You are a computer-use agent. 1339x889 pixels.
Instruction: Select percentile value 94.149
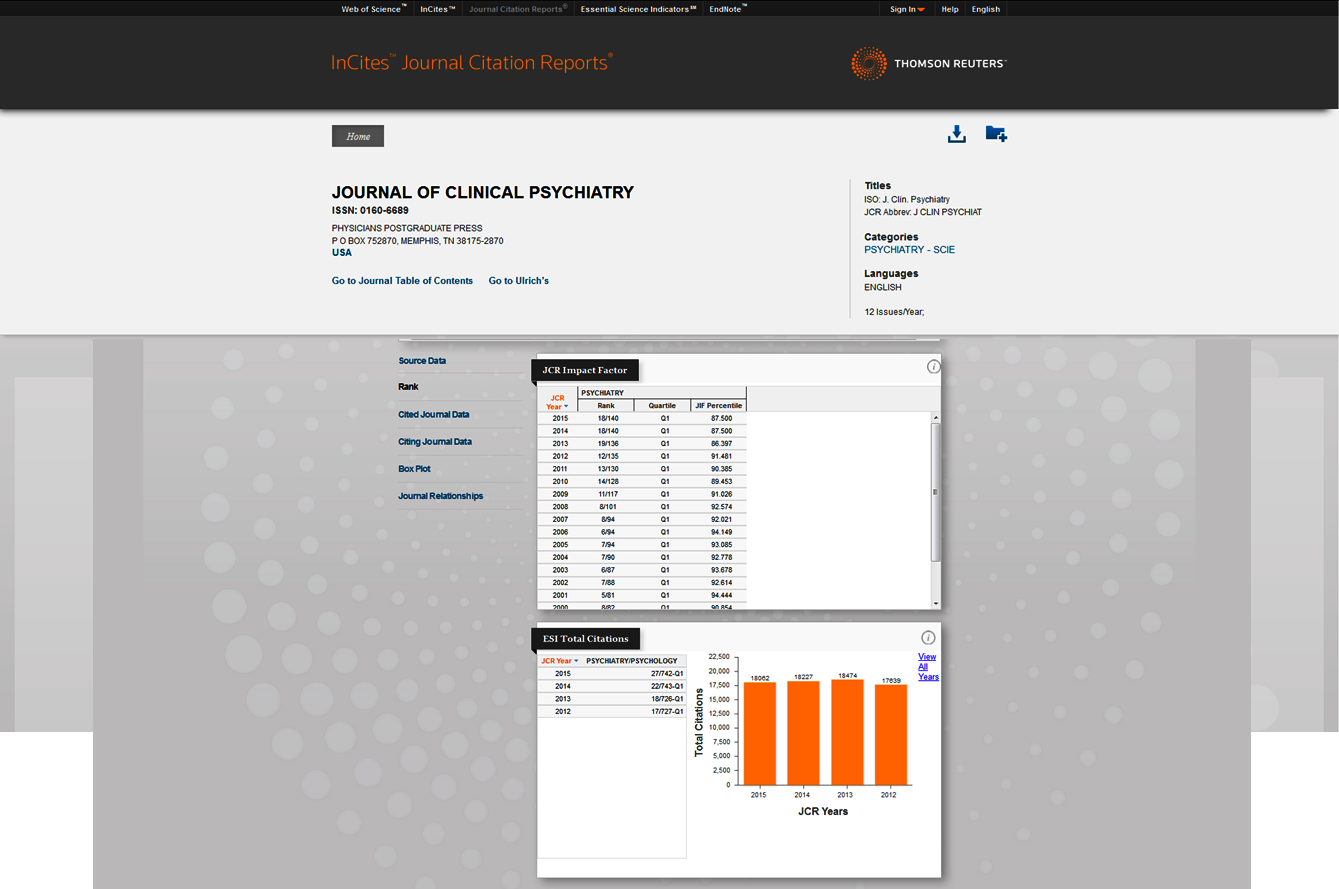(x=722, y=532)
